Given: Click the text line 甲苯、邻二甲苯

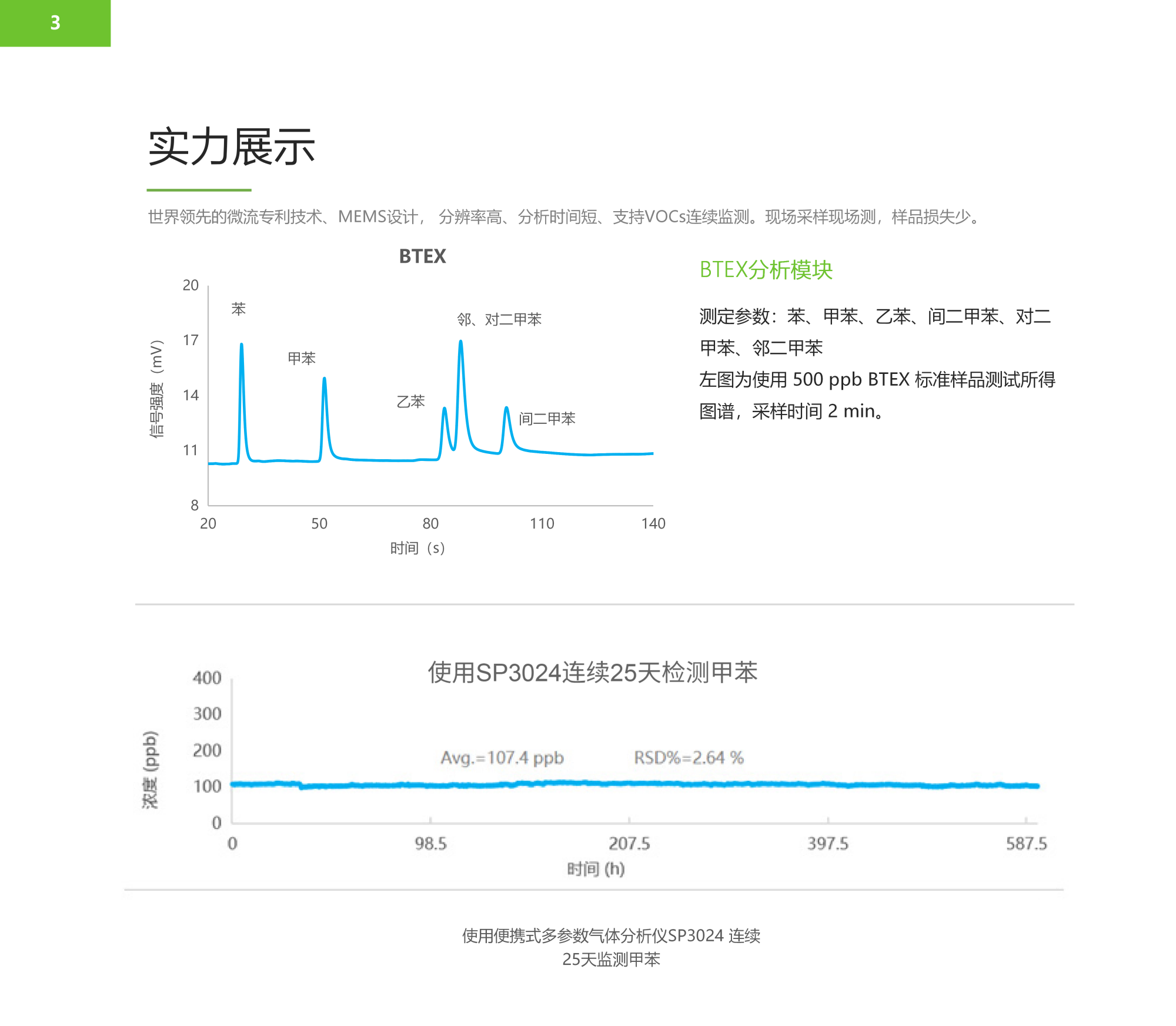Looking at the screenshot, I should [761, 347].
